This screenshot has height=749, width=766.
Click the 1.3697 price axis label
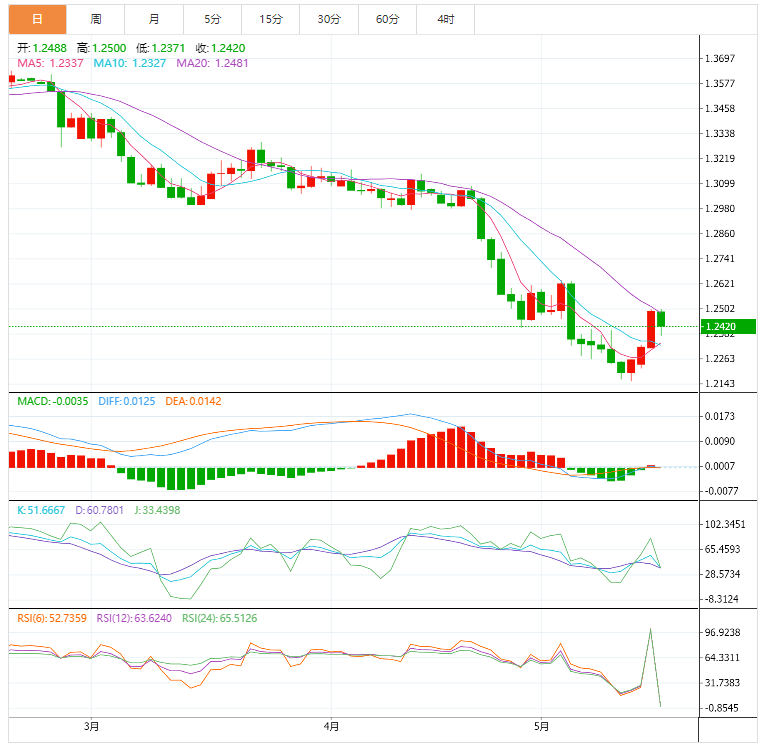(720, 59)
